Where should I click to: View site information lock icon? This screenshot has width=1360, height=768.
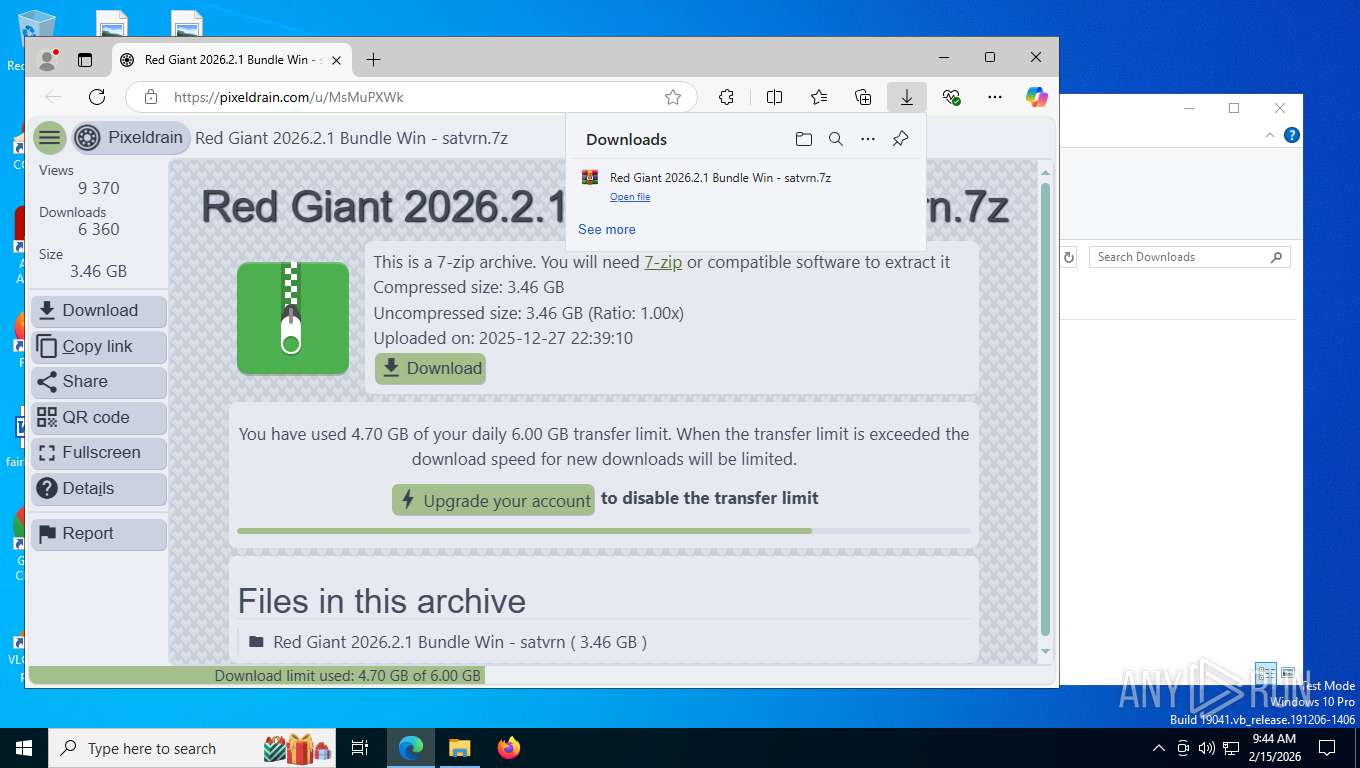click(151, 97)
